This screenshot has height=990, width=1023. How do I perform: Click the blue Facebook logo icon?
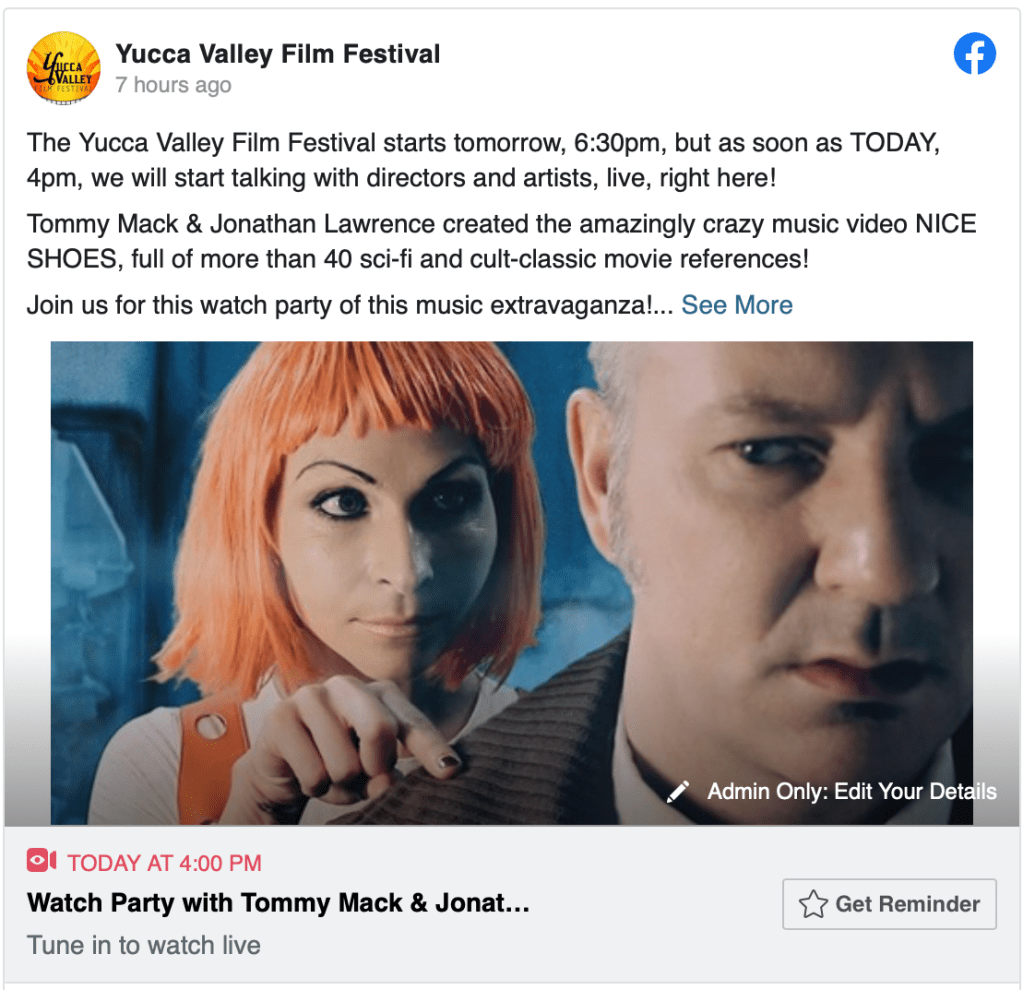pos(974,54)
